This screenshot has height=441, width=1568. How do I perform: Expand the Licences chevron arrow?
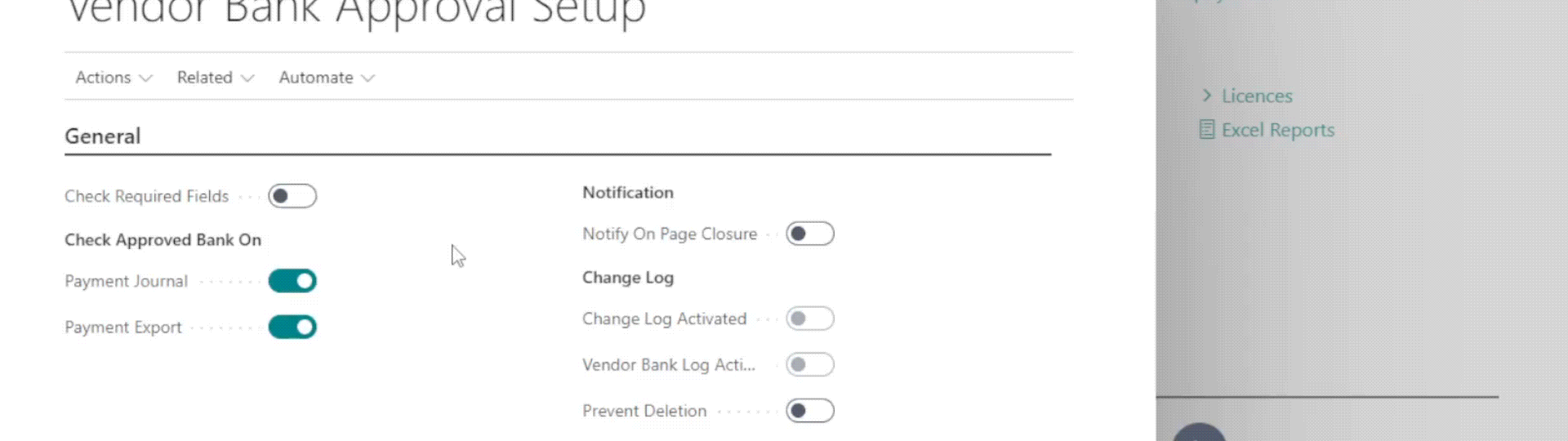(1206, 96)
